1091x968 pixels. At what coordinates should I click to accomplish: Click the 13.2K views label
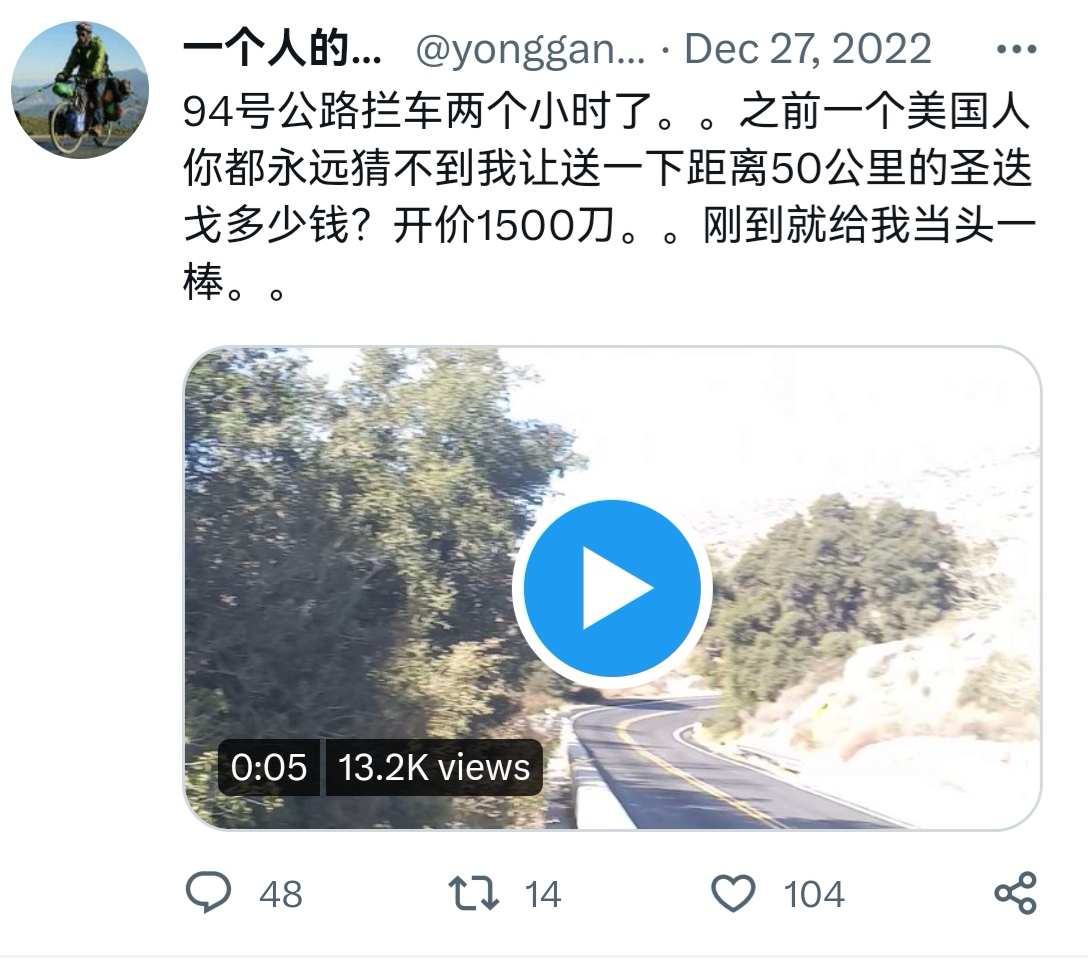[434, 768]
